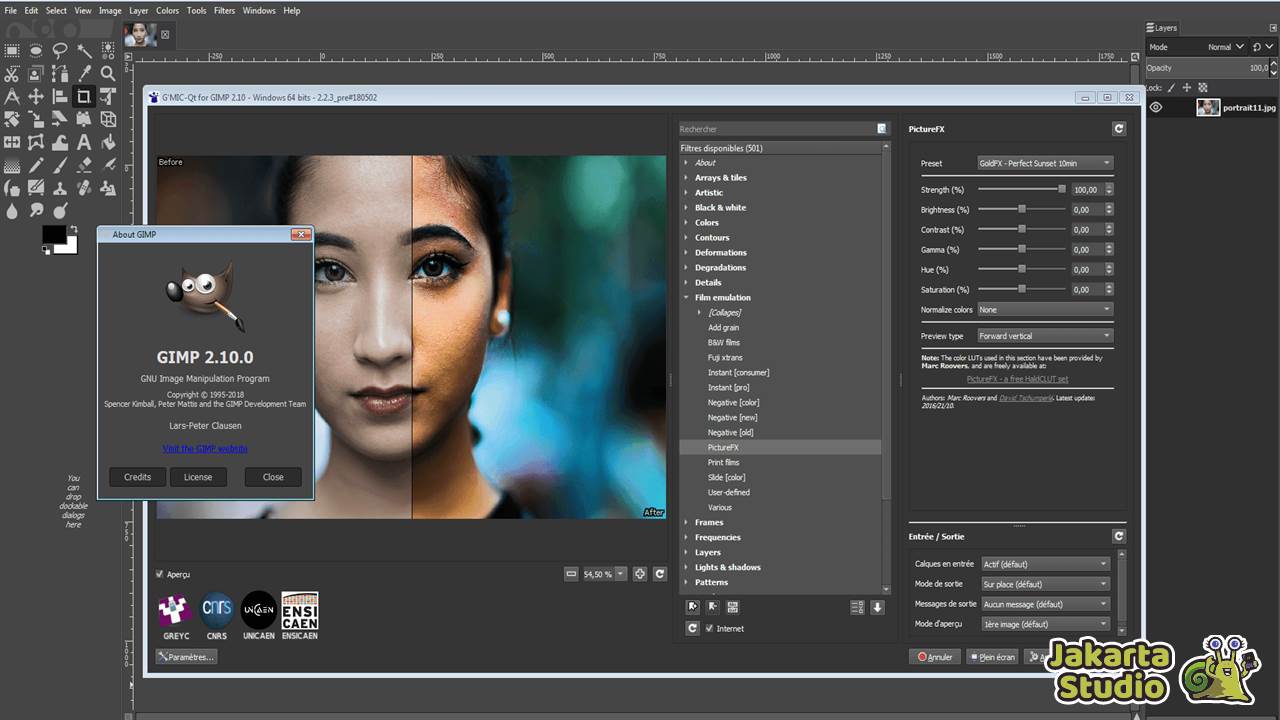Select the Rectangle Select tool
Viewport: 1280px width, 720px height.
point(12,49)
